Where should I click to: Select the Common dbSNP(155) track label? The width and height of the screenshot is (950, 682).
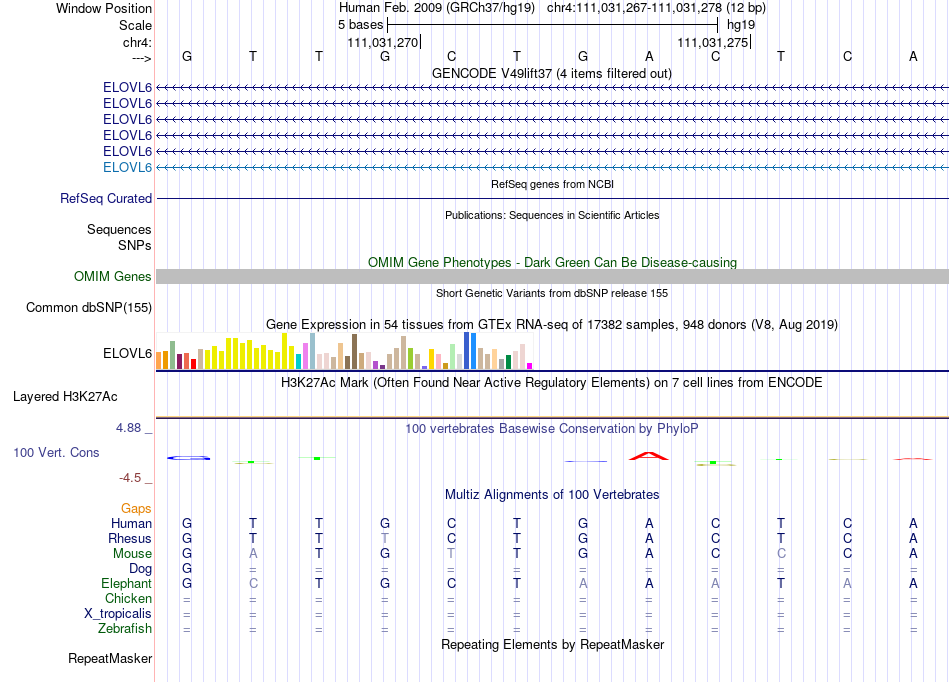[x=89, y=307]
